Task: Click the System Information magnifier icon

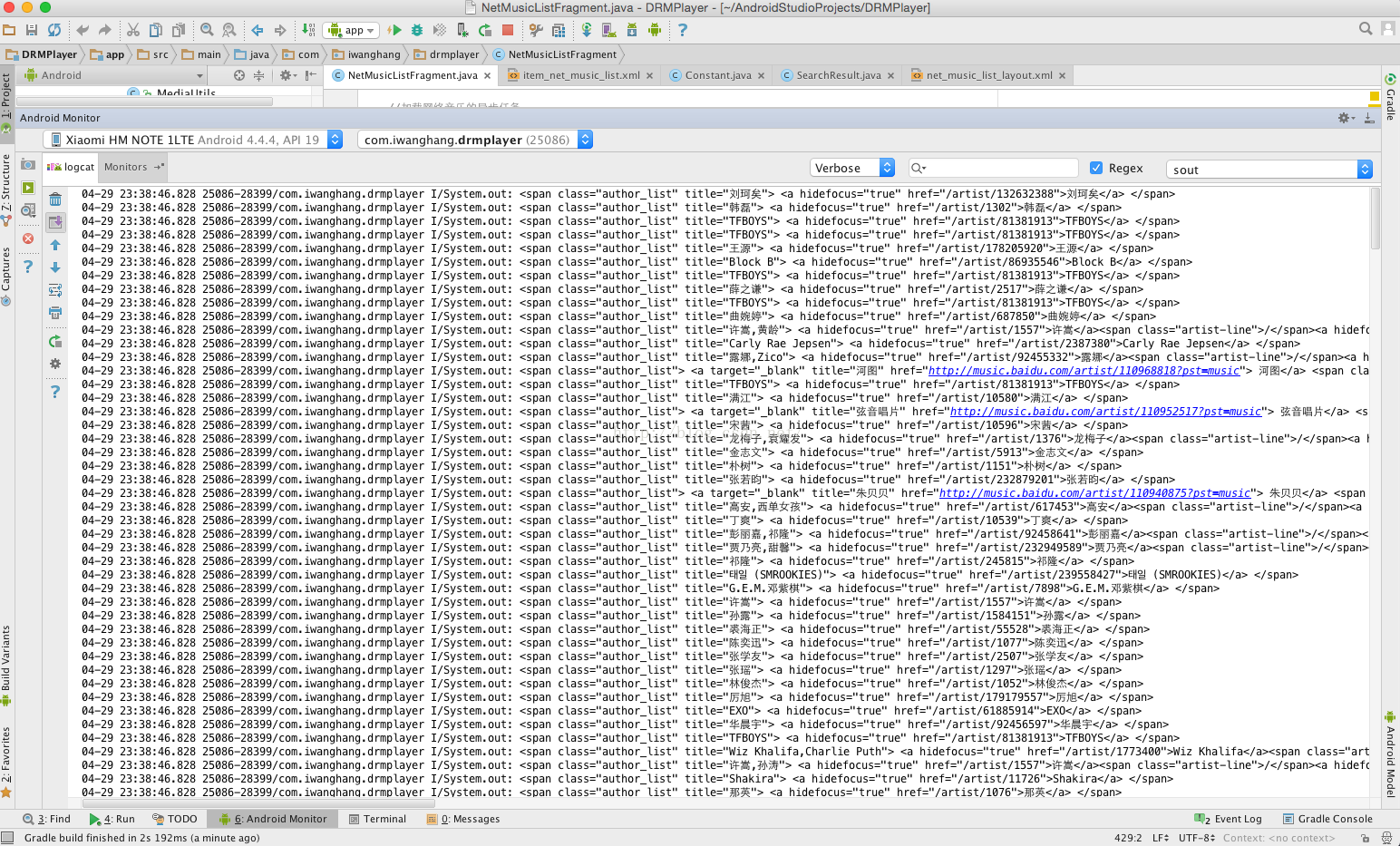Action: click(28, 210)
